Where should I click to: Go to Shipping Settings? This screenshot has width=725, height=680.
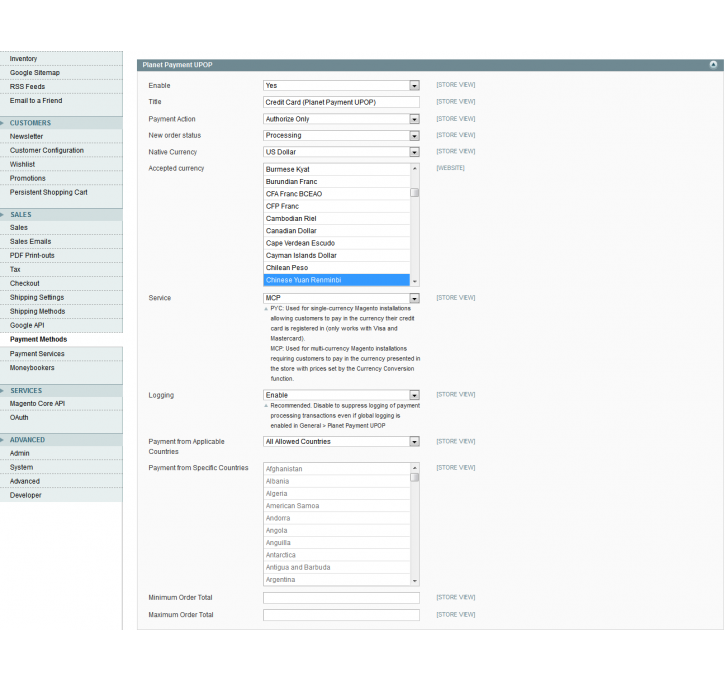pos(61,297)
